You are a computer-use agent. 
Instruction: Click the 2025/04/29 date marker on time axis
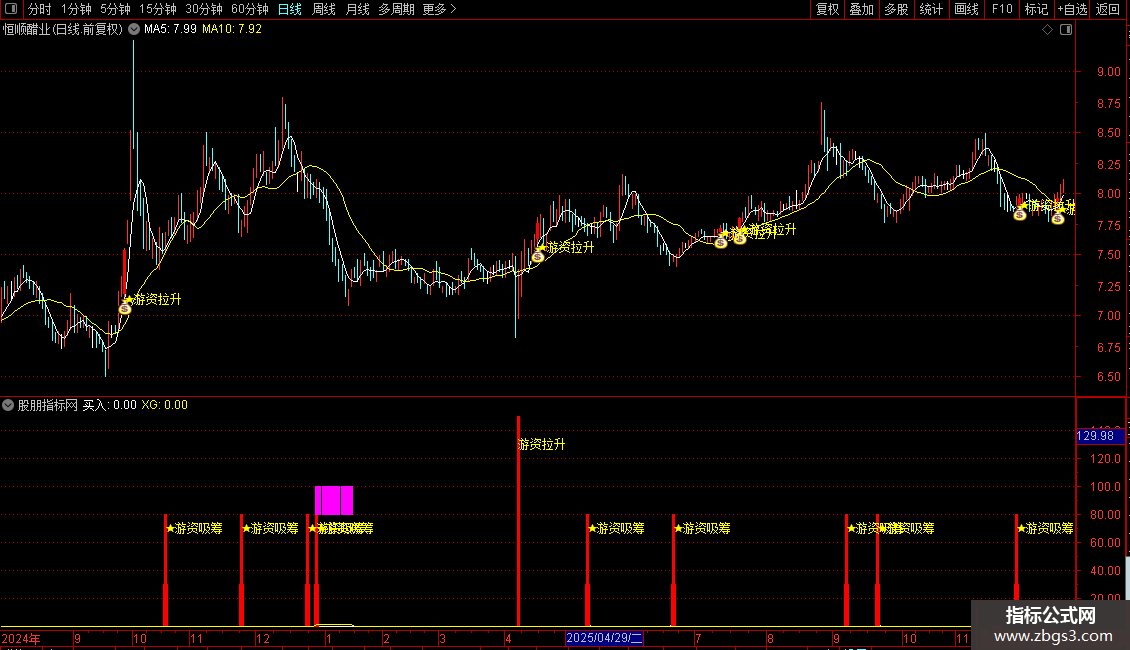(x=604, y=638)
